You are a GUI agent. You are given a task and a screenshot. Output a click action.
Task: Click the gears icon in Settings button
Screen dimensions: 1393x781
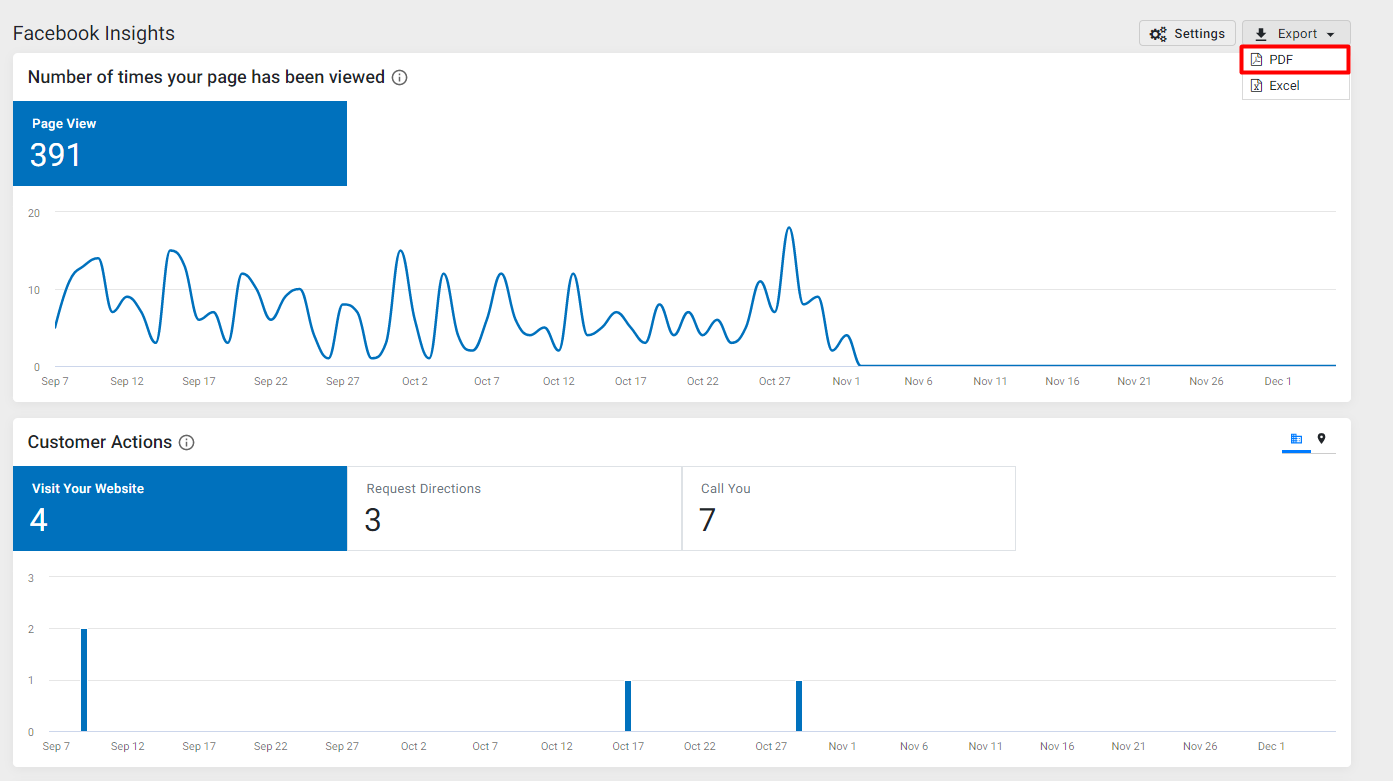point(1158,34)
